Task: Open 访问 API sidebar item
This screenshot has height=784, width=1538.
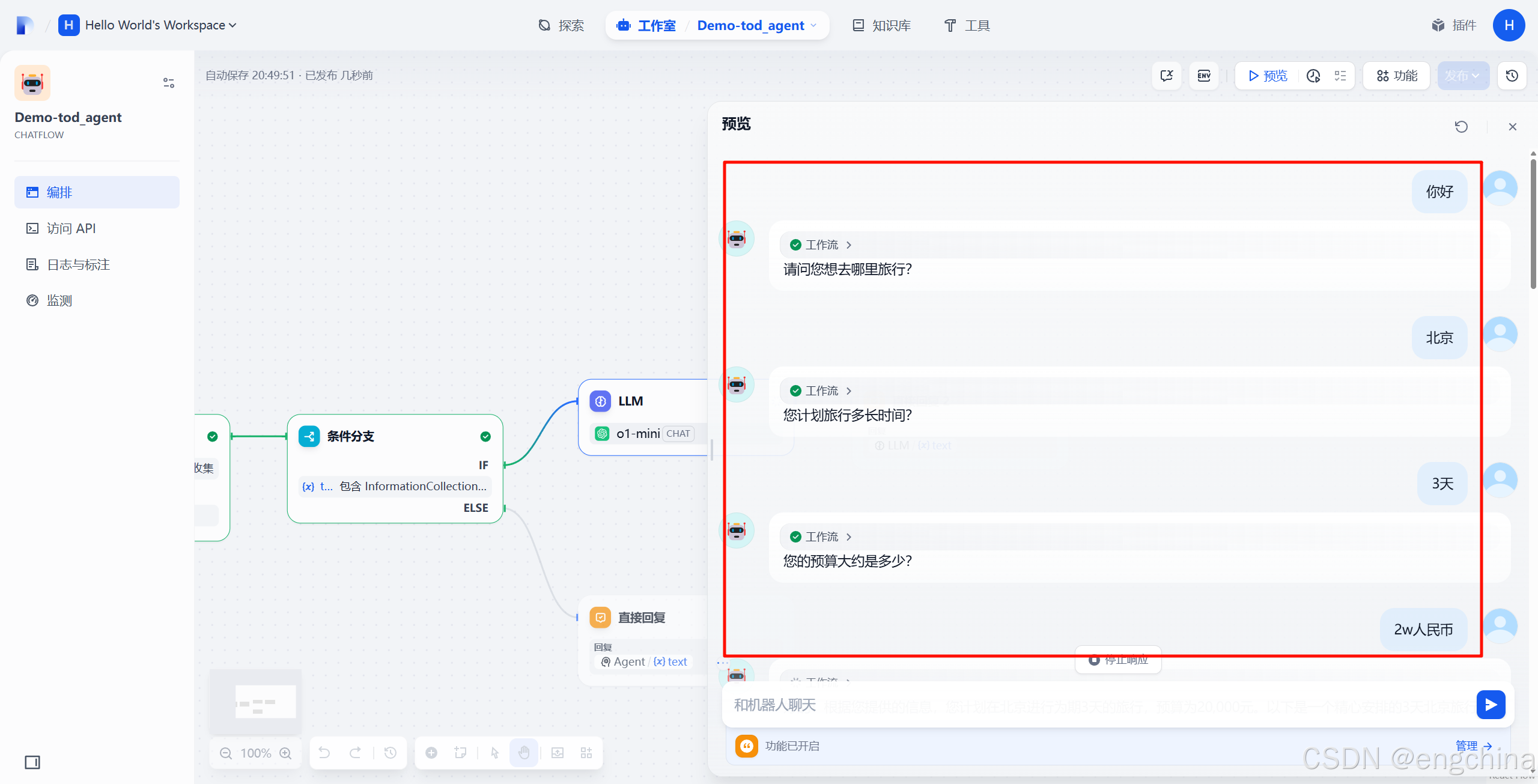Action: point(71,228)
